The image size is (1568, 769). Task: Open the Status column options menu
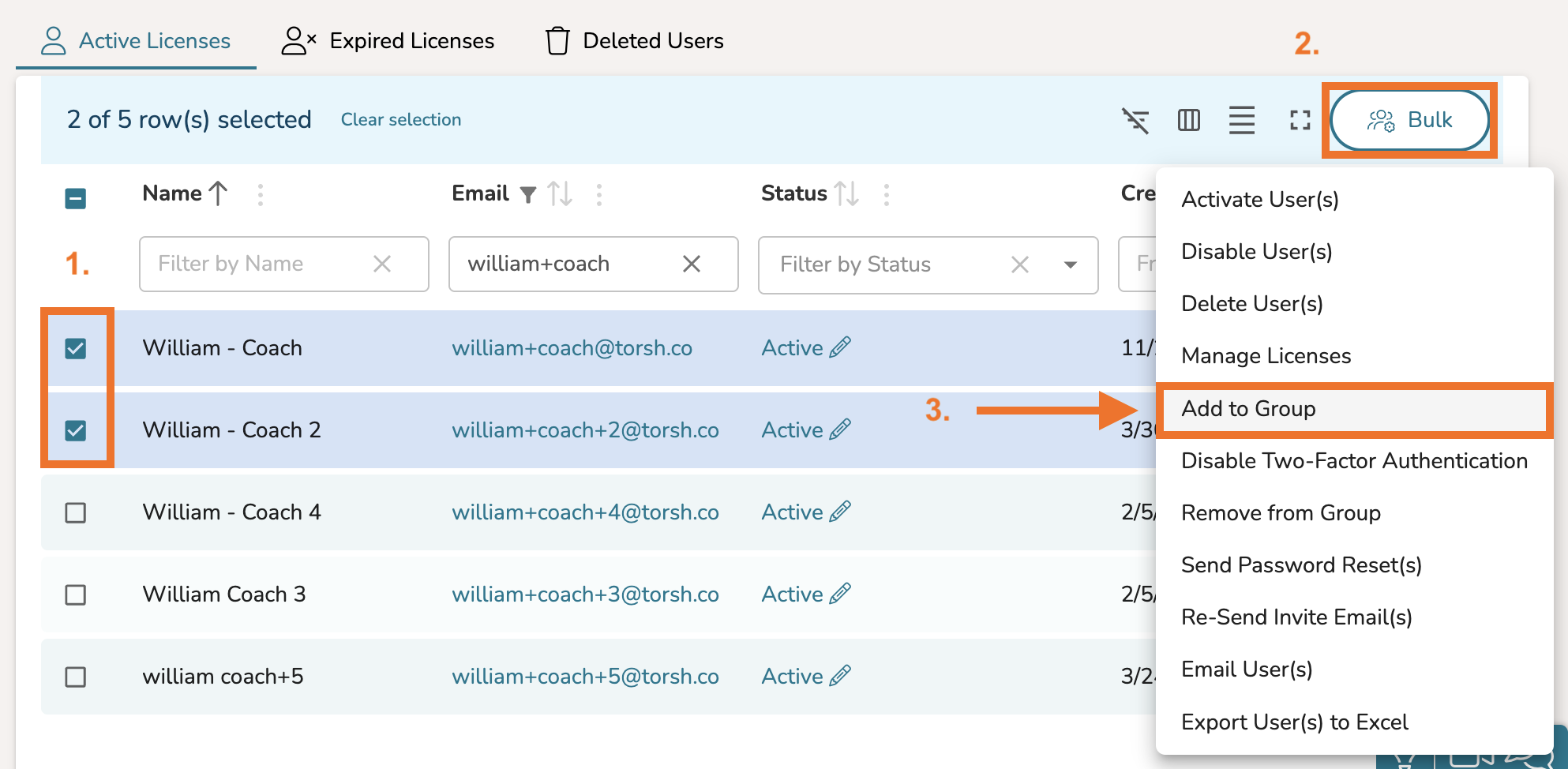[887, 194]
